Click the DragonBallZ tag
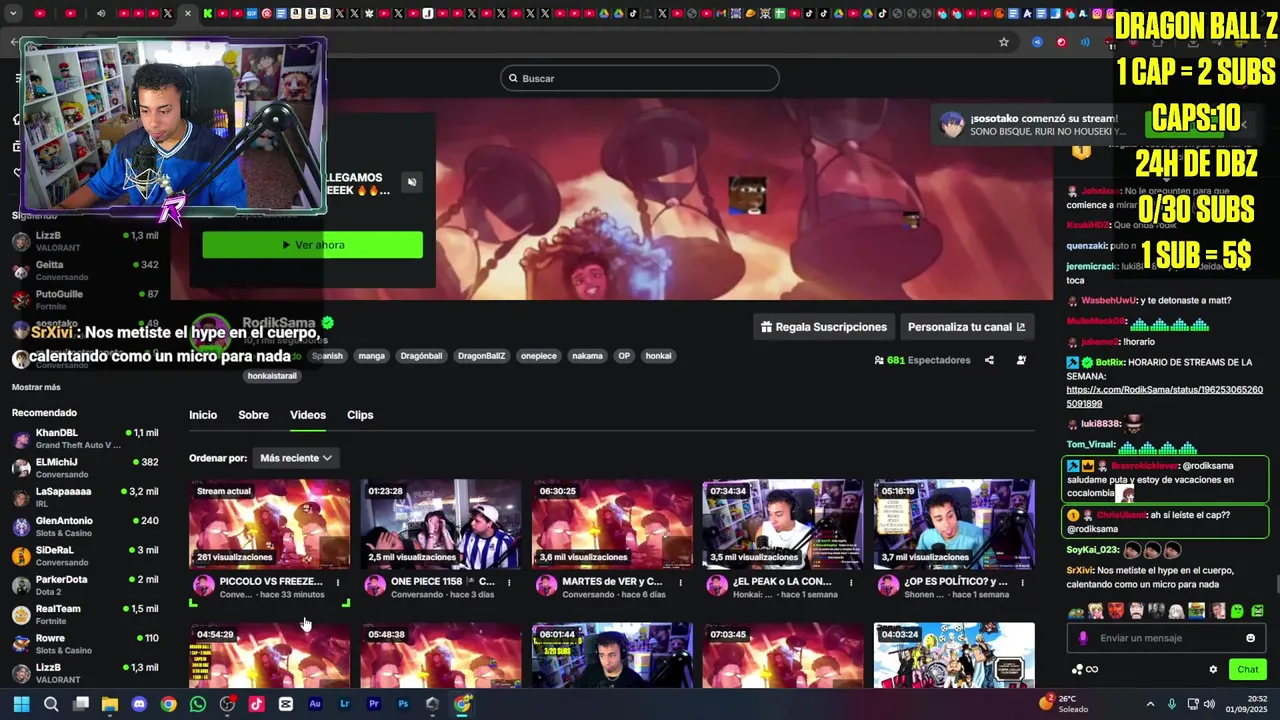 pyautogui.click(x=481, y=356)
